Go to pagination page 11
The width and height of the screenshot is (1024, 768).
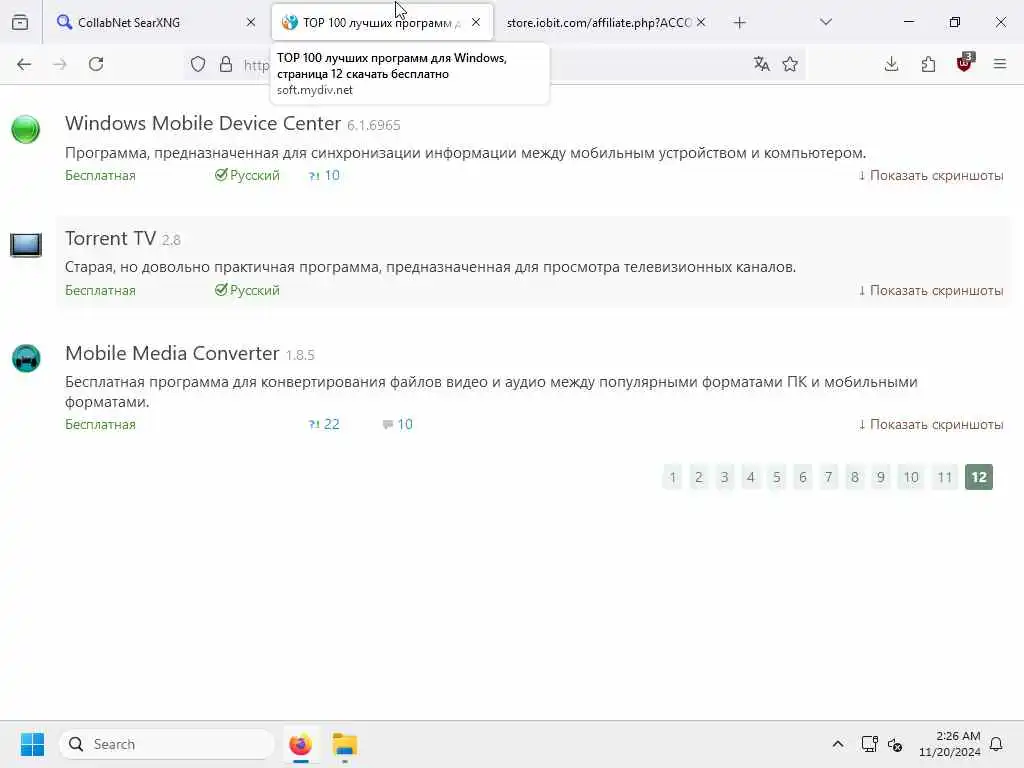(x=945, y=477)
